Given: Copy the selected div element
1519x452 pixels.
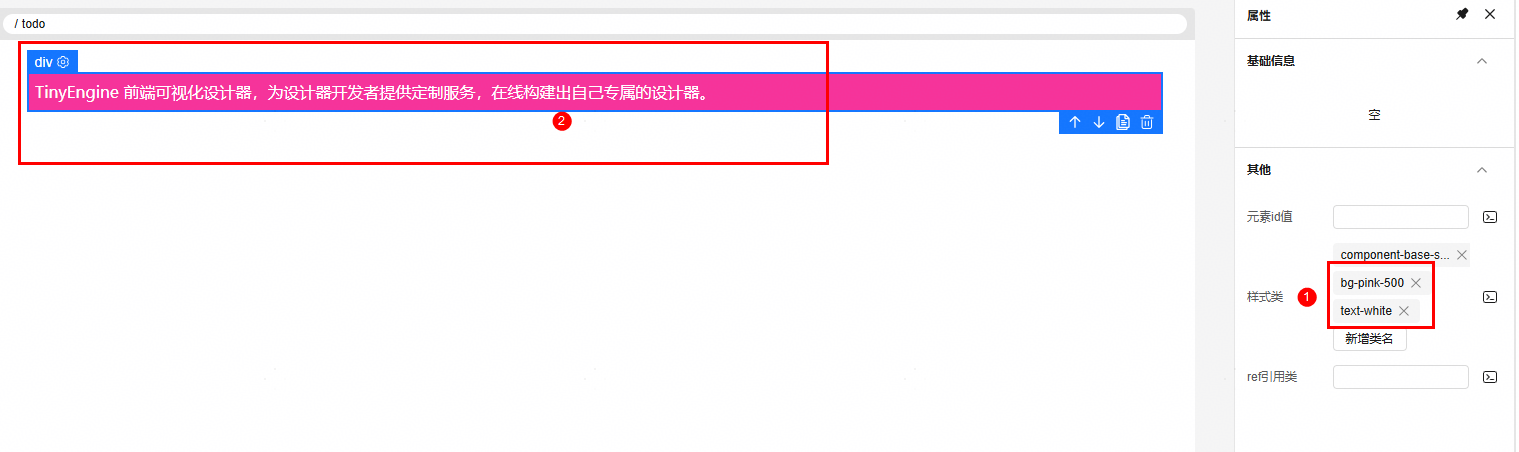Looking at the screenshot, I should tap(1123, 122).
